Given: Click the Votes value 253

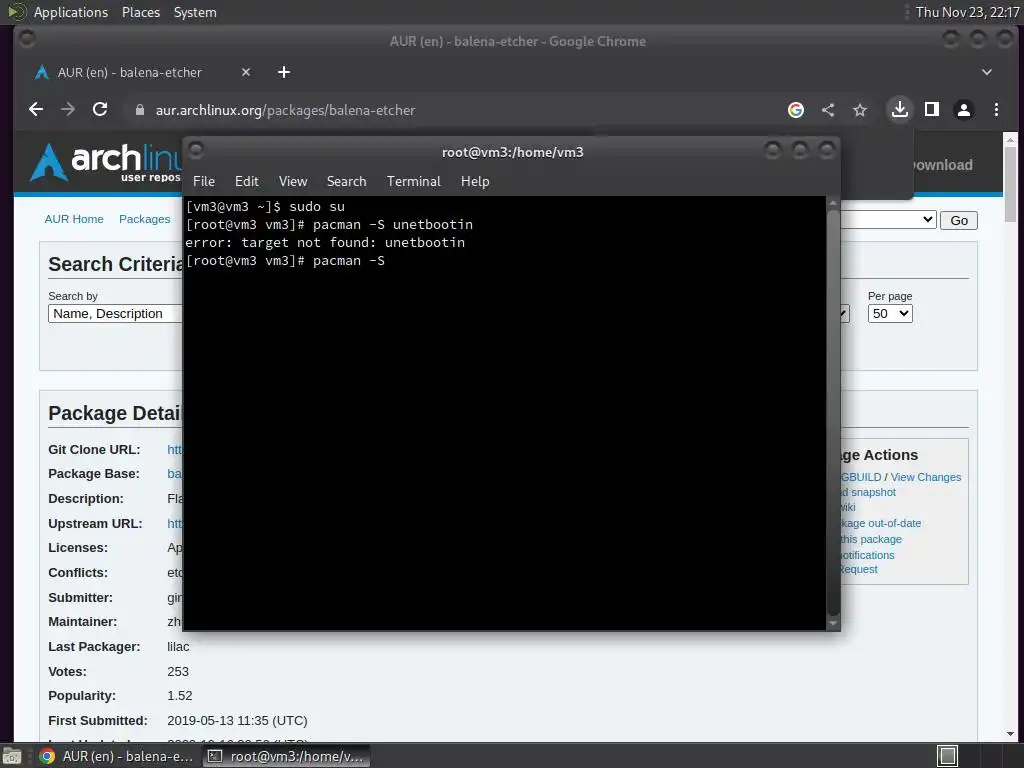Looking at the screenshot, I should point(178,672).
